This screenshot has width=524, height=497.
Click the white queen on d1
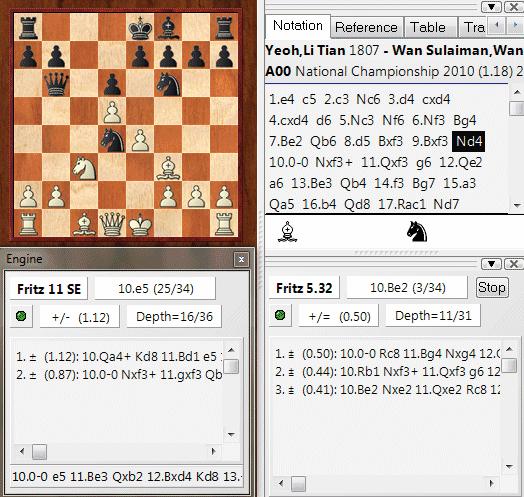112,224
